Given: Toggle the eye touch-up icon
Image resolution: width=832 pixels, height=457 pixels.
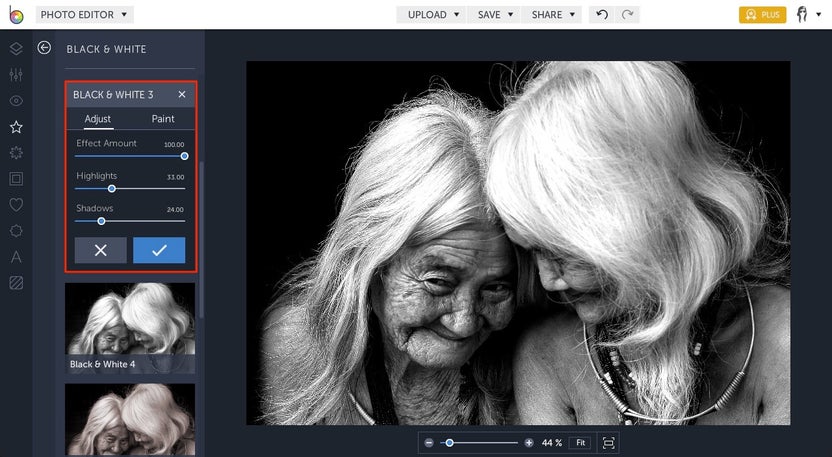Looking at the screenshot, I should point(16,101).
